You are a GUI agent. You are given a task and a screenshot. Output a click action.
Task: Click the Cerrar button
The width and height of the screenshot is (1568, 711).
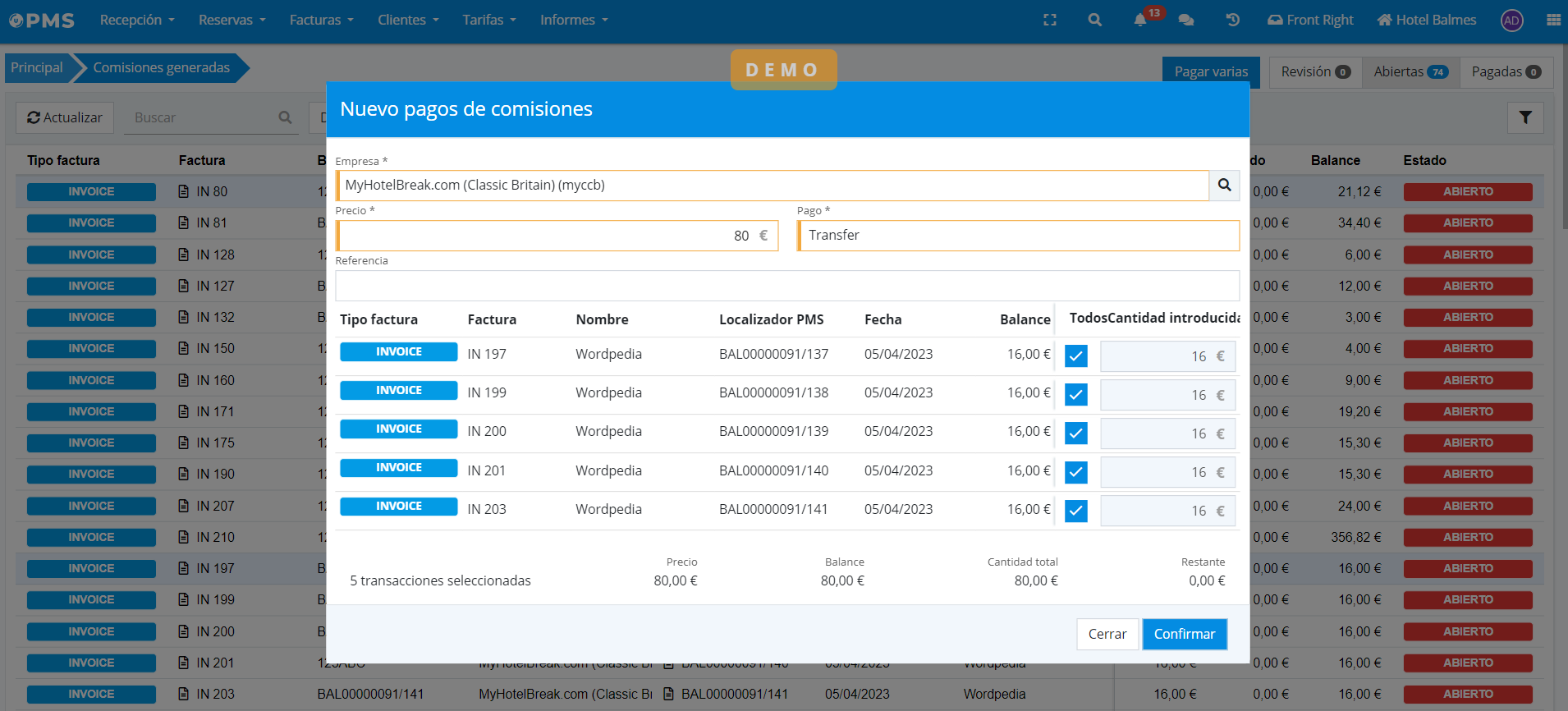(x=1107, y=634)
